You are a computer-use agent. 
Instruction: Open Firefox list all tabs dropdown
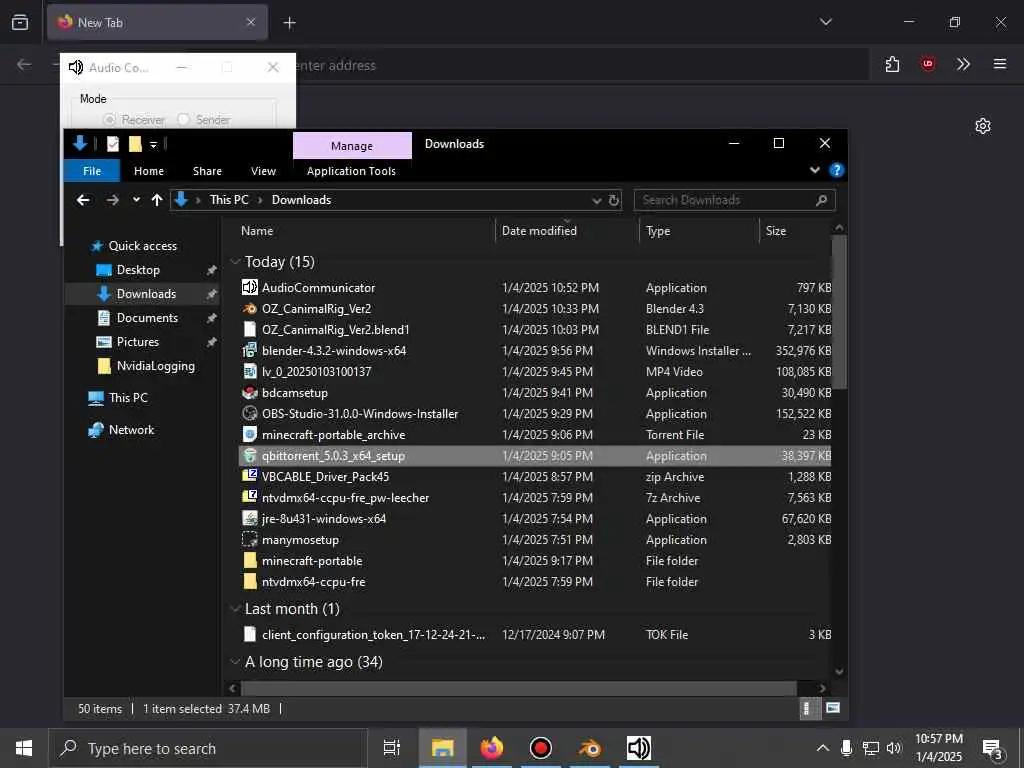pyautogui.click(x=825, y=22)
